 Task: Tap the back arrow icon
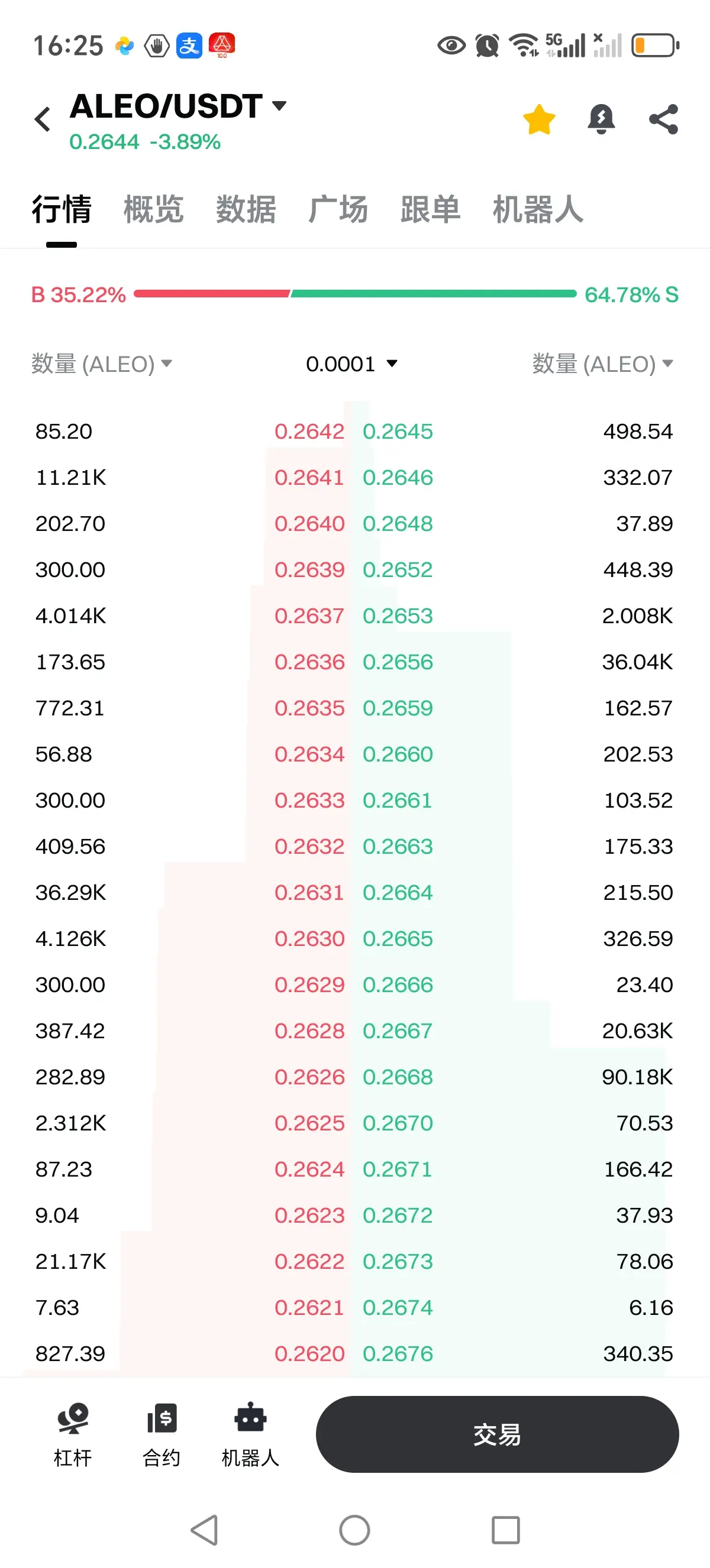(43, 119)
